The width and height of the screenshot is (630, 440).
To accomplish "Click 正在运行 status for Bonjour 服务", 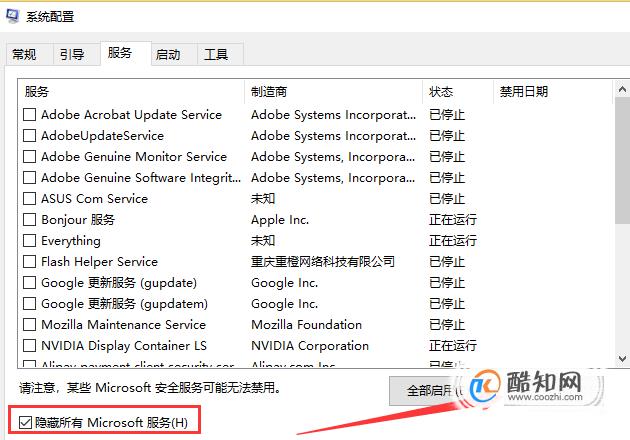I will pos(453,219).
